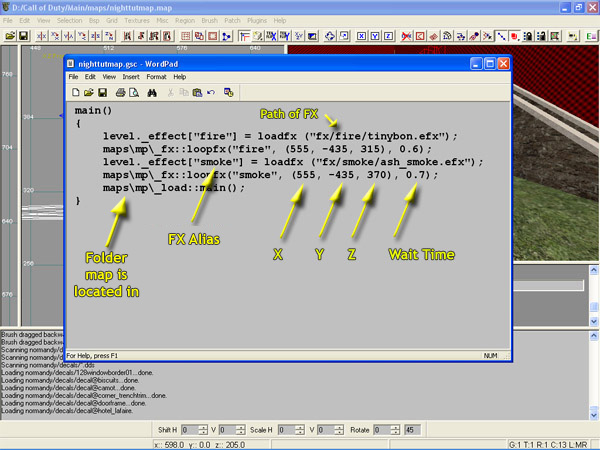This screenshot has height=450, width=600.
Task: Click the main() line in WordPad
Action: tap(93, 111)
